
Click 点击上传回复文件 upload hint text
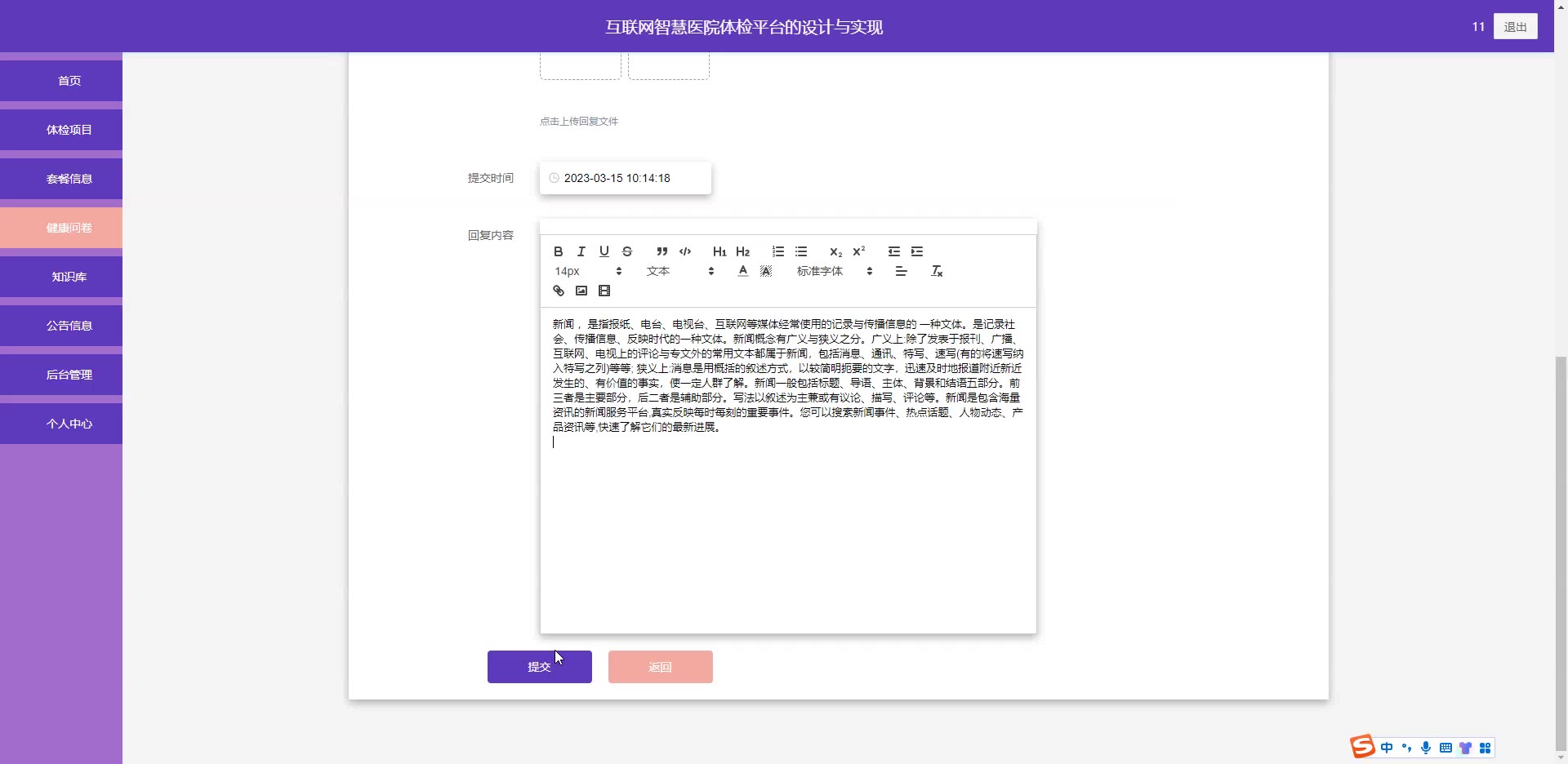tap(579, 122)
